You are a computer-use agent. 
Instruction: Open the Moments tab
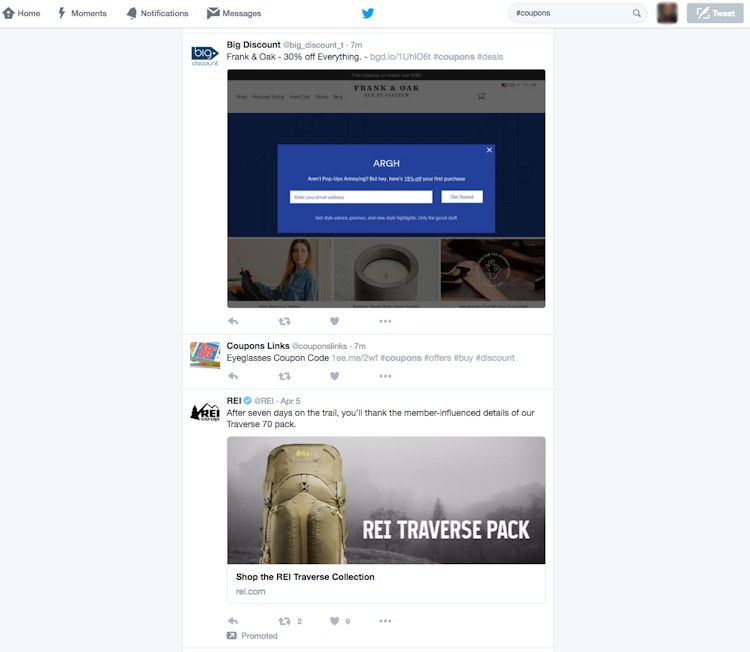point(82,13)
